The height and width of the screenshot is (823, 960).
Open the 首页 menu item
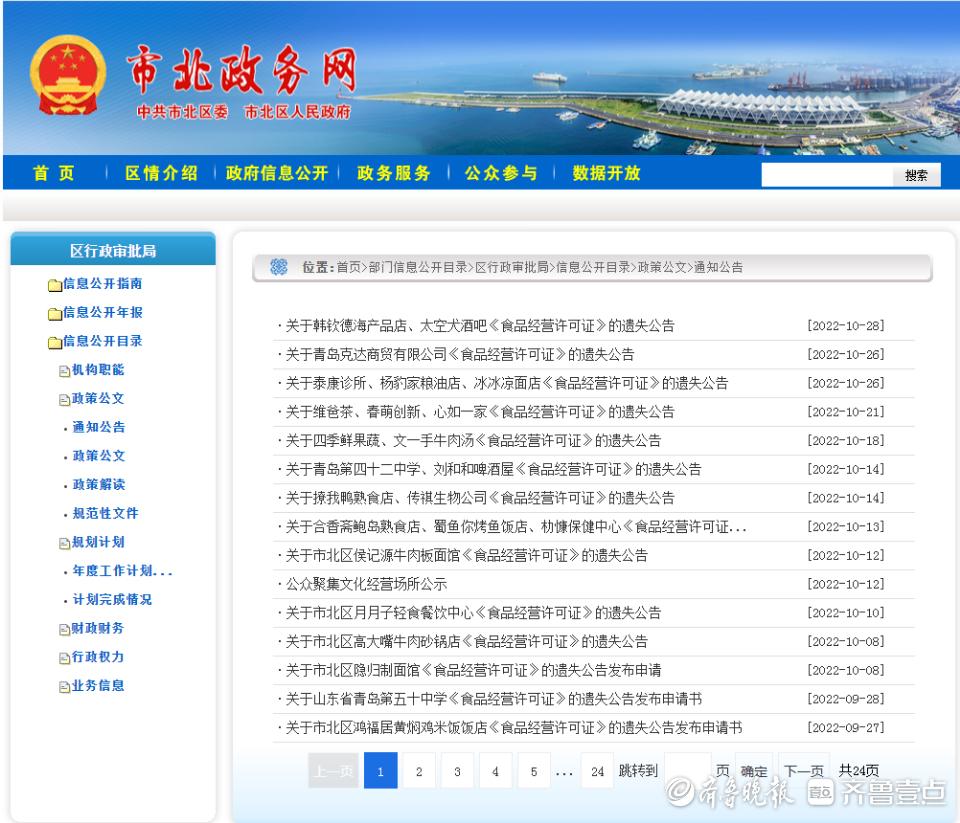click(x=53, y=172)
